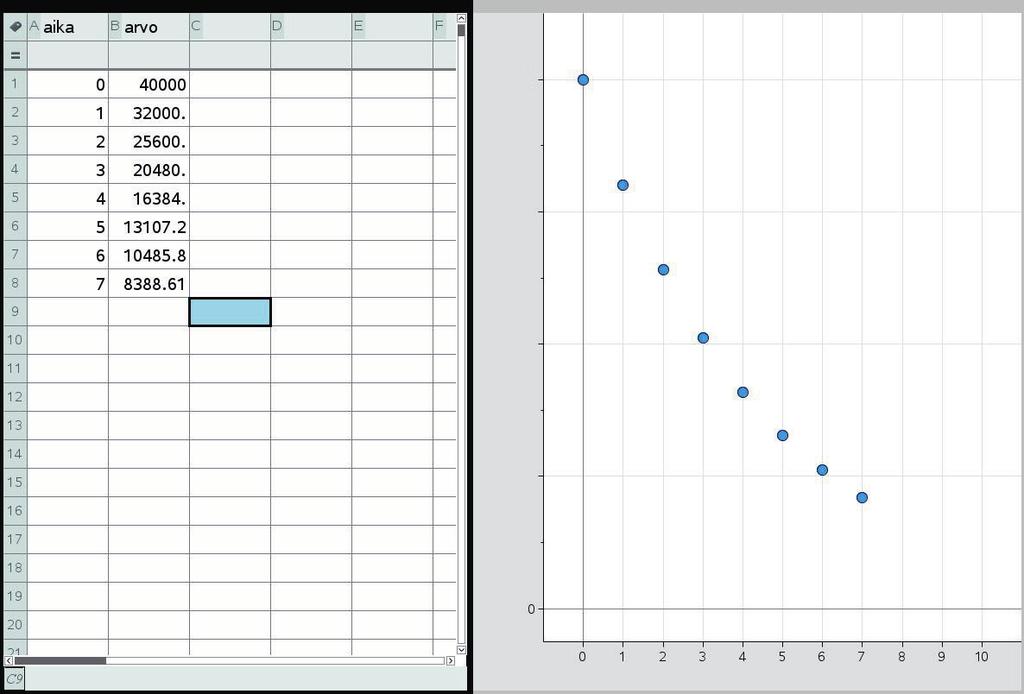
Task: Select aika cell with value 1
Action: tap(68, 113)
